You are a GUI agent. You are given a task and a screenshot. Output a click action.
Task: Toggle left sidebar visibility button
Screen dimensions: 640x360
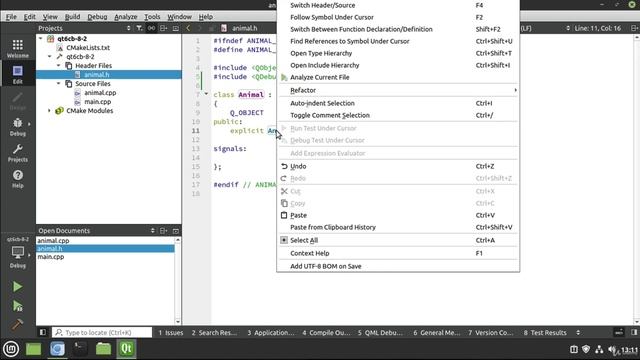[x=42, y=332]
